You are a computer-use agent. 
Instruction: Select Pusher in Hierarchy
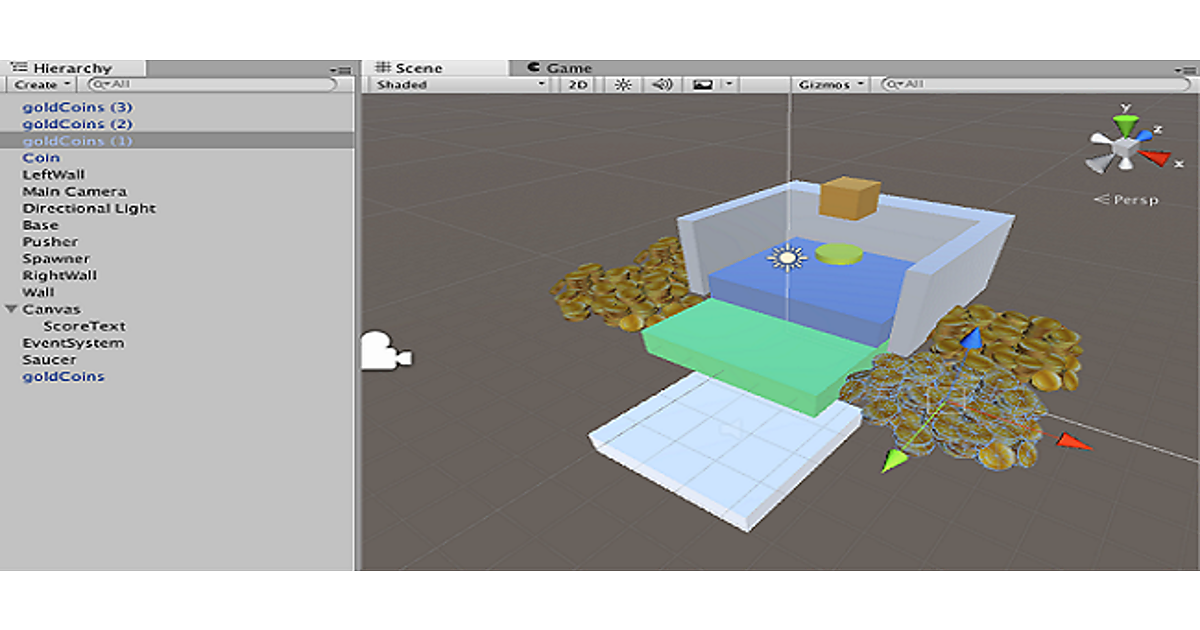pyautogui.click(x=50, y=242)
